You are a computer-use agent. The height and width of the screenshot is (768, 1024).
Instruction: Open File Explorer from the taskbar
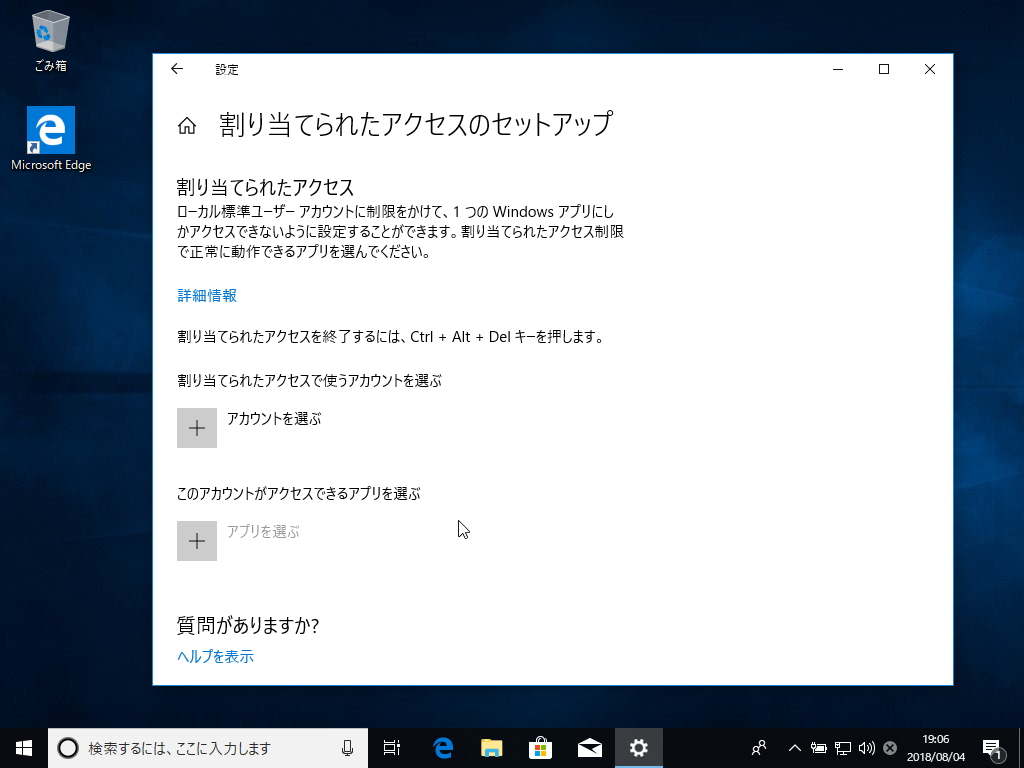click(490, 747)
